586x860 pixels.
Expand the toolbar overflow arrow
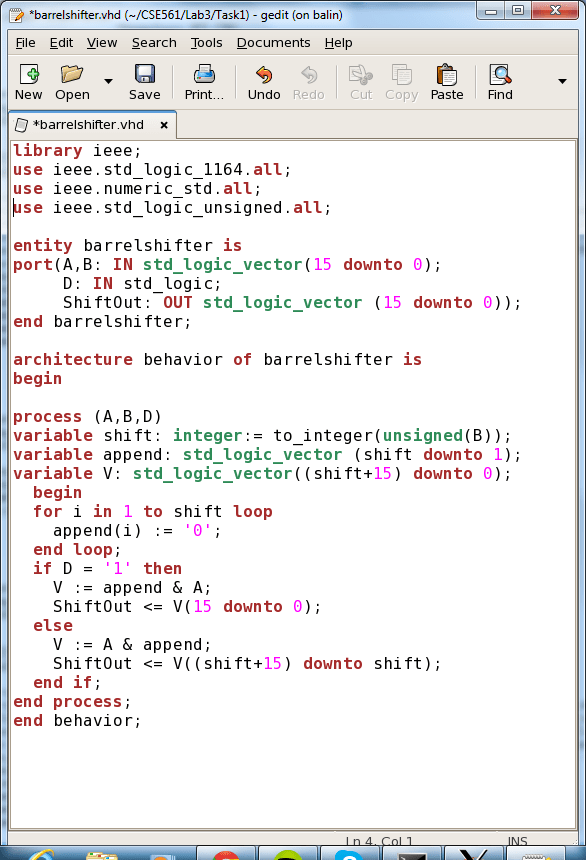(x=562, y=81)
